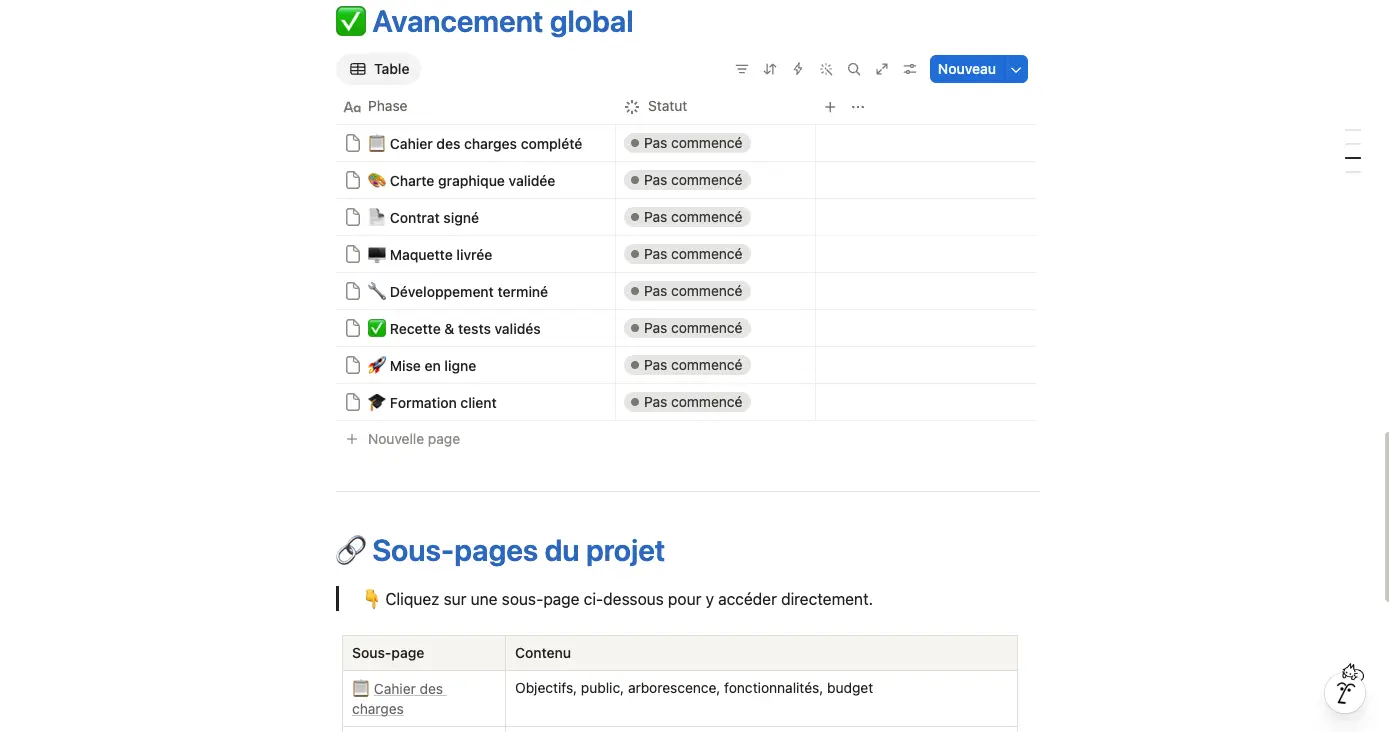Image resolution: width=1389 pixels, height=732 pixels.
Task: Open the database filter icon
Action: pos(742,69)
